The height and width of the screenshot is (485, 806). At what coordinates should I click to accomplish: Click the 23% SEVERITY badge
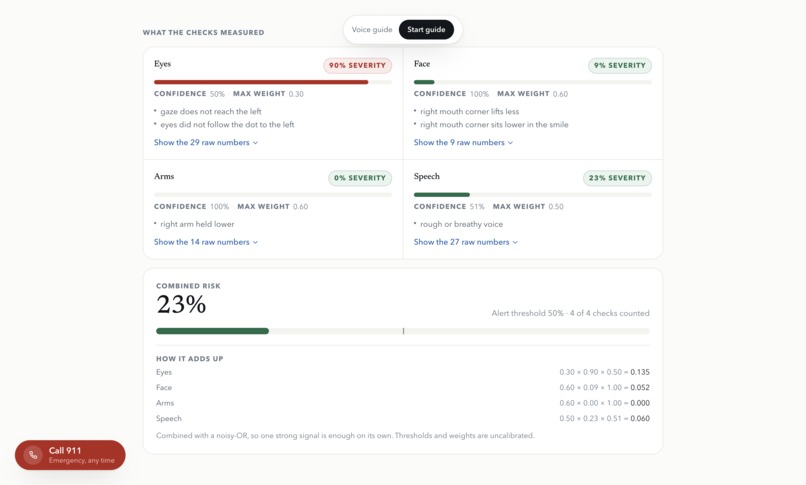pos(617,178)
